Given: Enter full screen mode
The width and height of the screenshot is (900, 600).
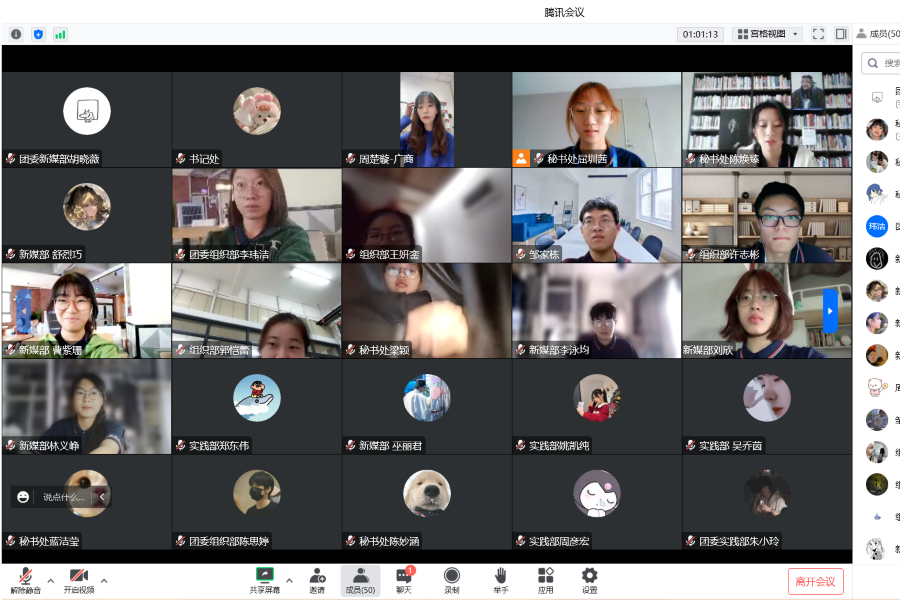Looking at the screenshot, I should tap(818, 34).
